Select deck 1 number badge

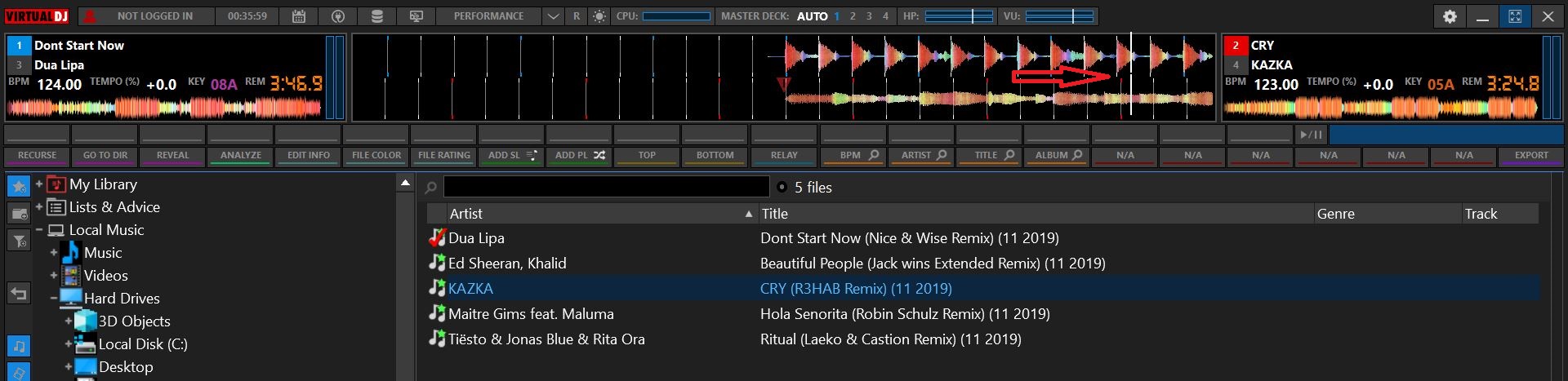tap(19, 46)
